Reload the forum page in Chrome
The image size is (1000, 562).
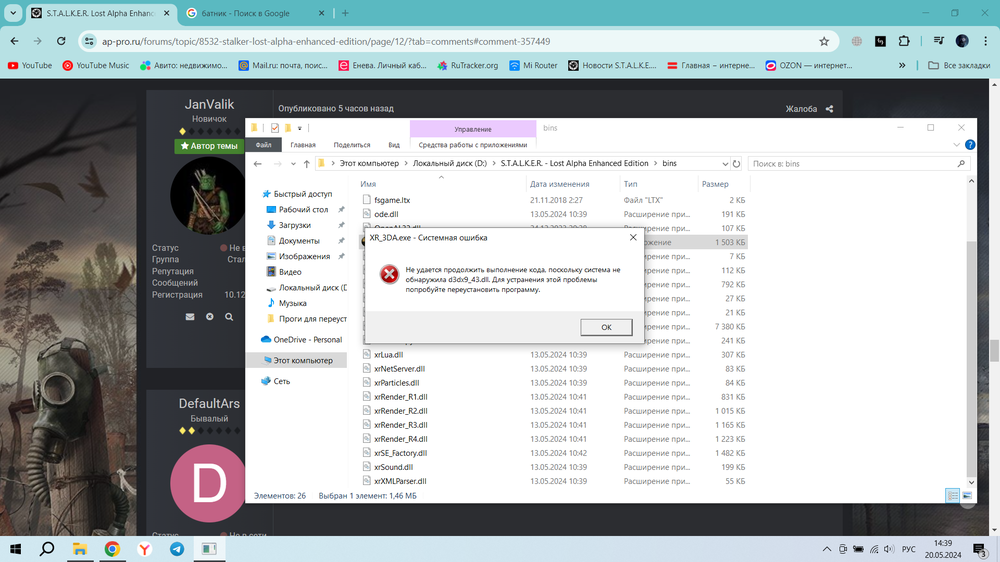tap(61, 42)
